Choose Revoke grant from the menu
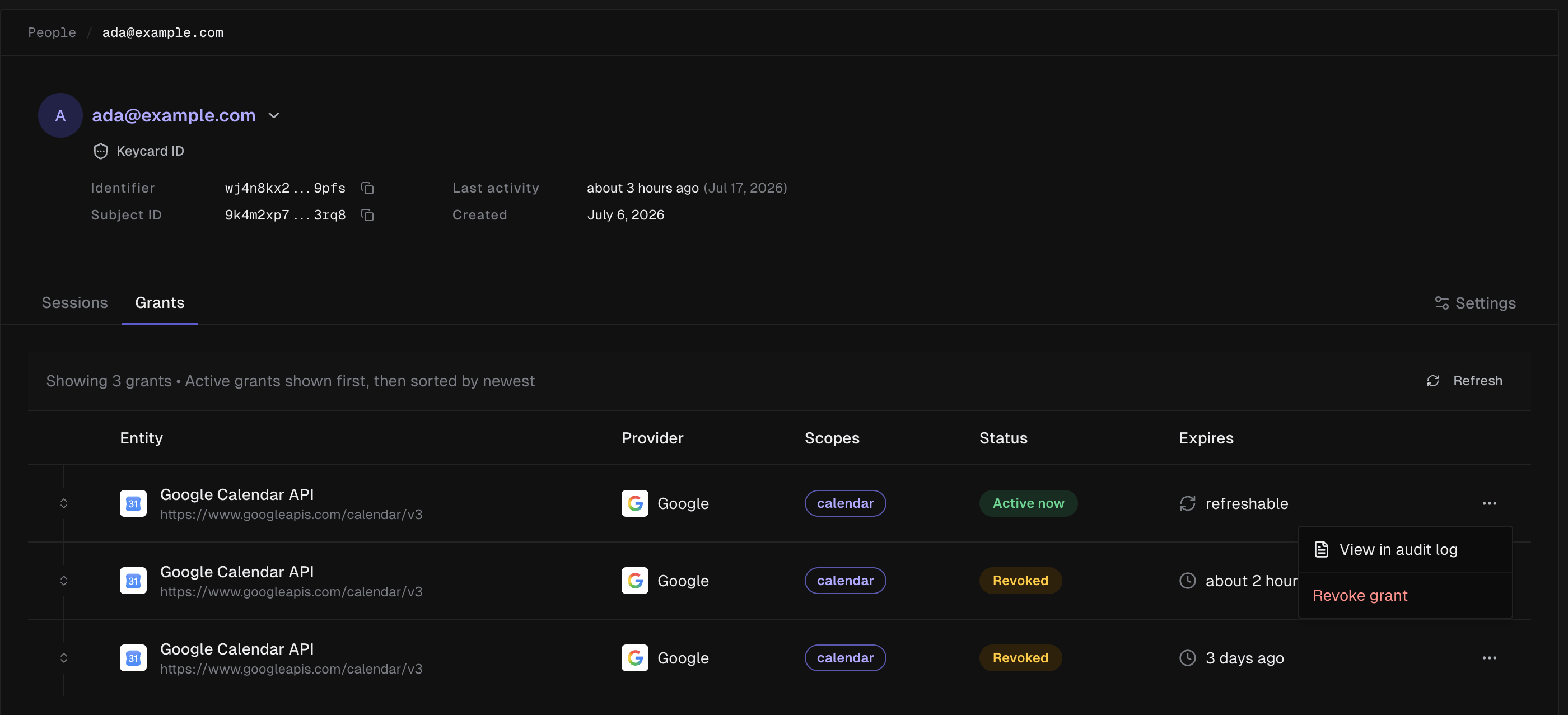The image size is (1568, 715). point(1406,595)
